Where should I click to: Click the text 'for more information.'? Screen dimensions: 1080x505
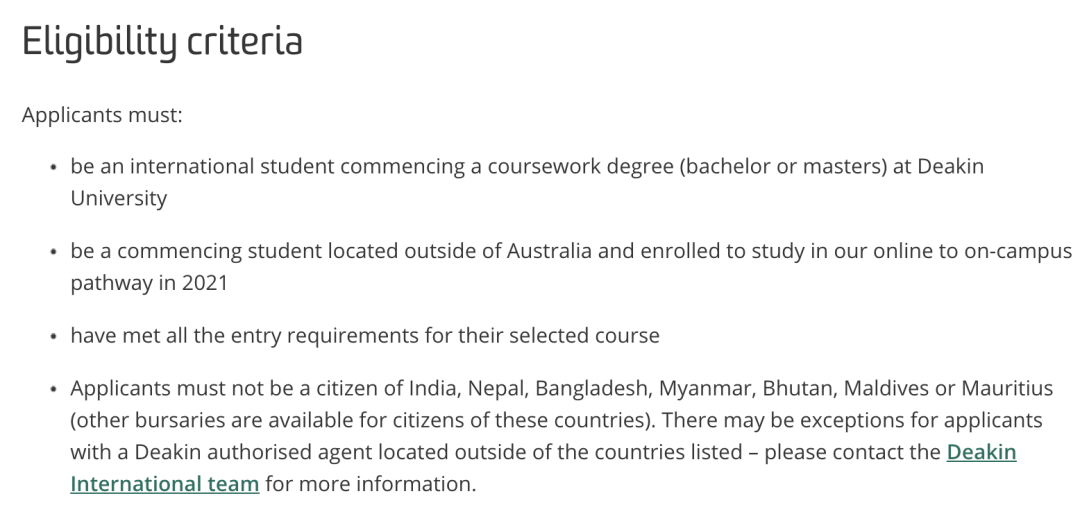coord(371,484)
